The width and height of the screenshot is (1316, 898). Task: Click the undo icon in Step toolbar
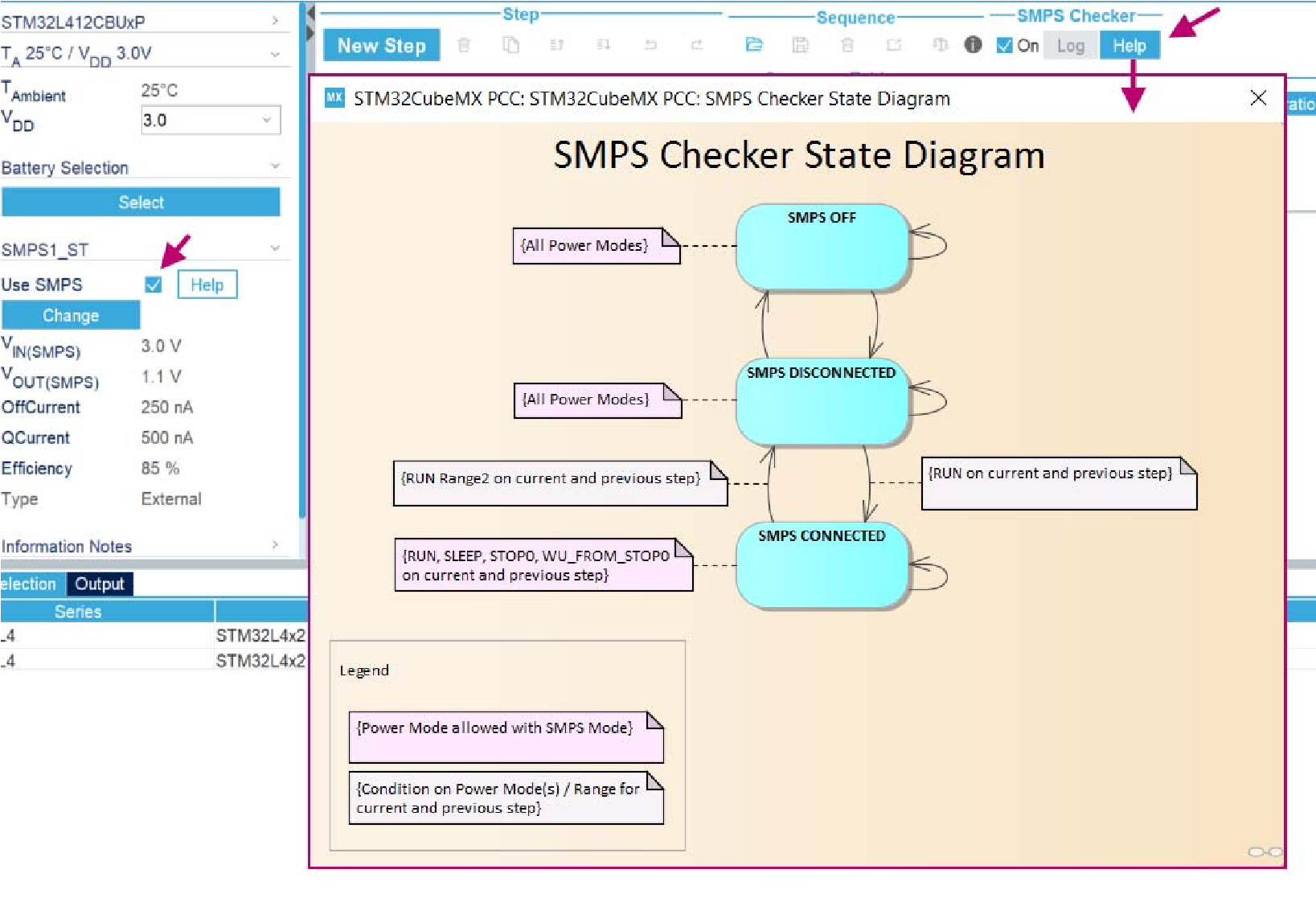coord(650,45)
